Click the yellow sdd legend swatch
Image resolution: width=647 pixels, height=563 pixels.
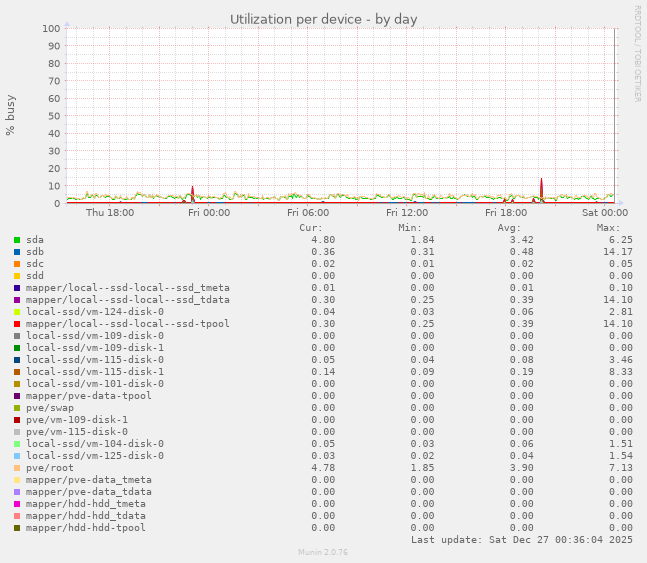pos(17,276)
